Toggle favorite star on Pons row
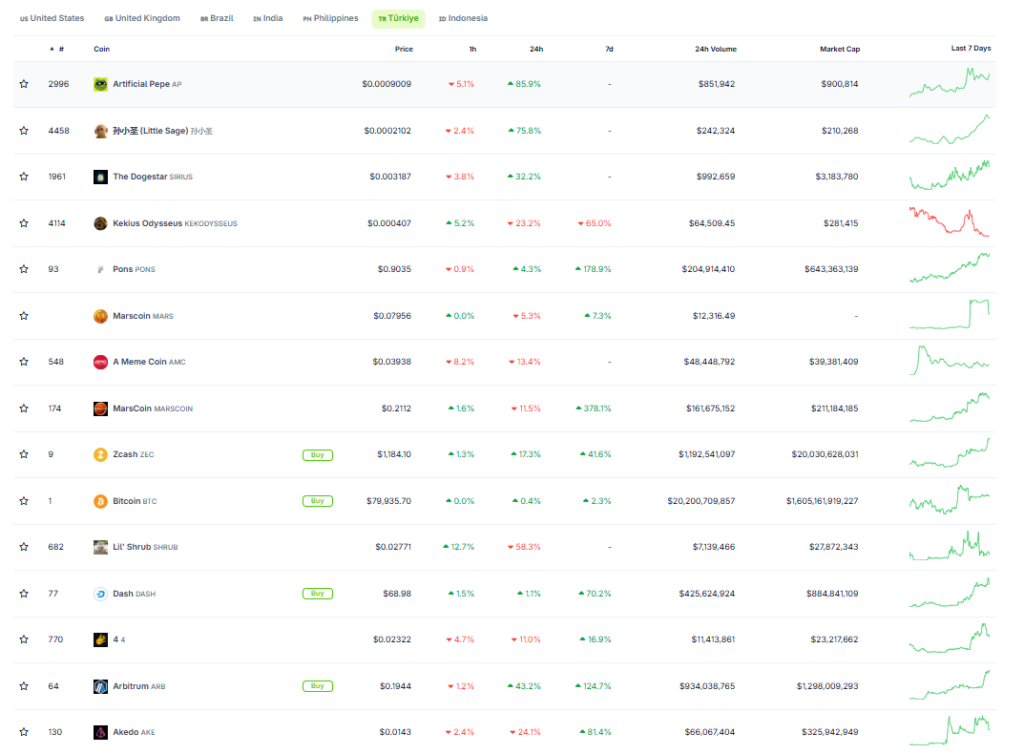This screenshot has height=754, width=1024. pos(24,269)
